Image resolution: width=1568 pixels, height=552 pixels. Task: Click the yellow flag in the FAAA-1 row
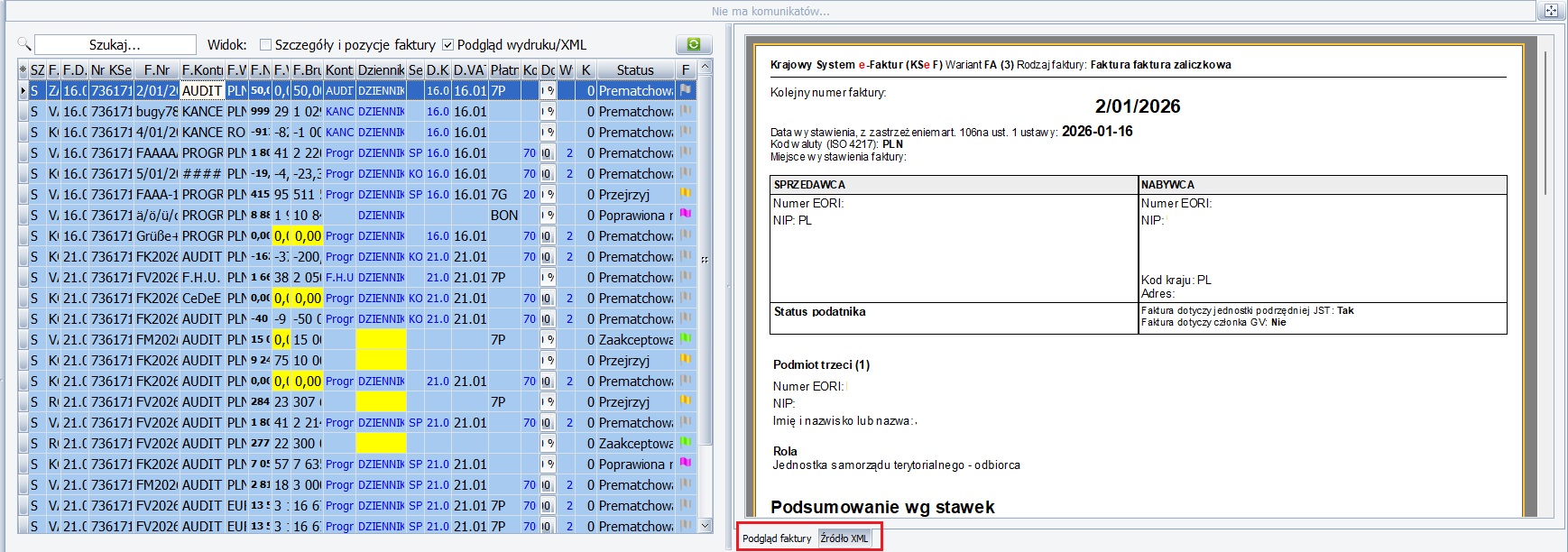686,194
